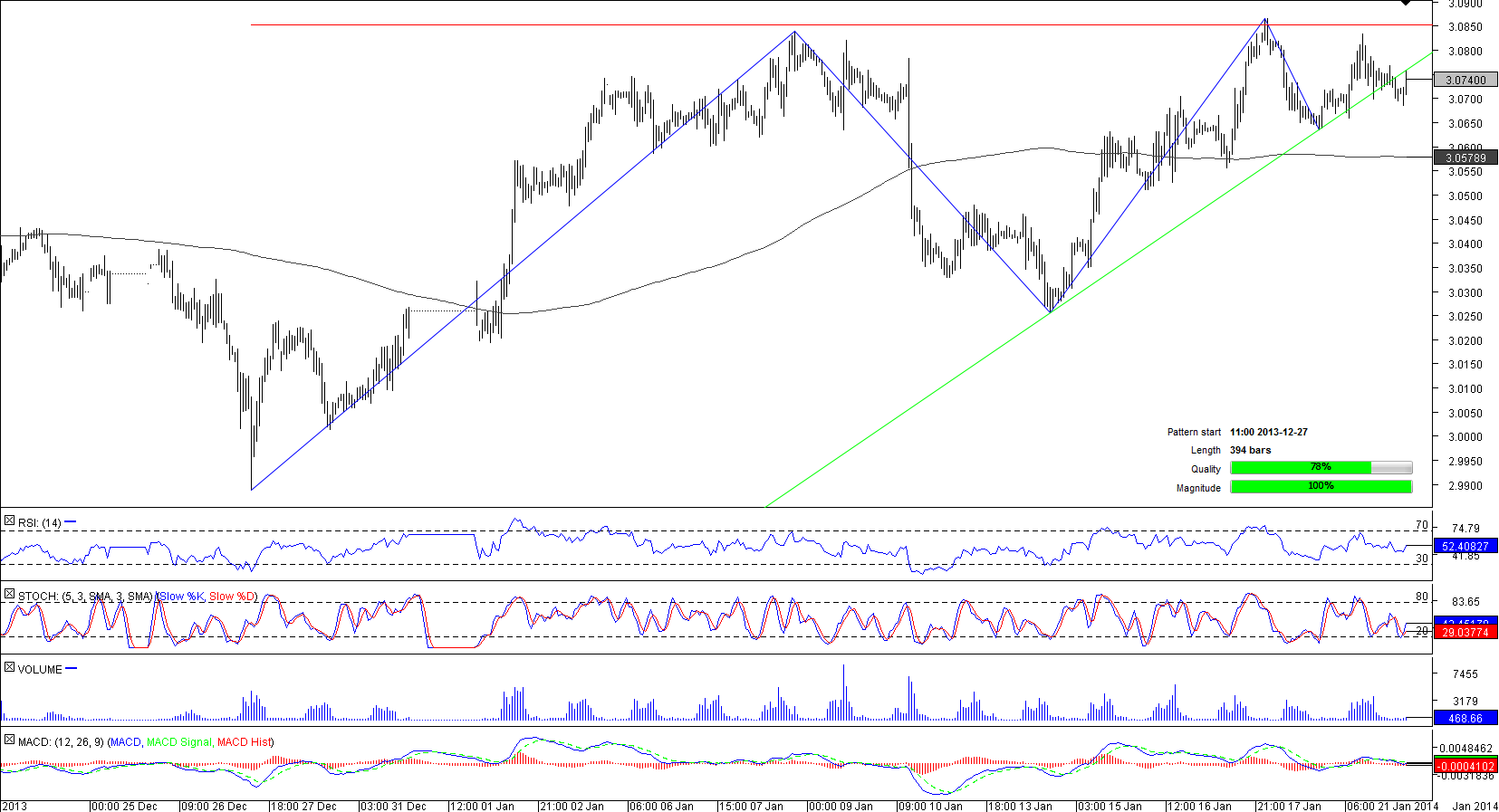Click the RSI value label 52.40827

1465,547
